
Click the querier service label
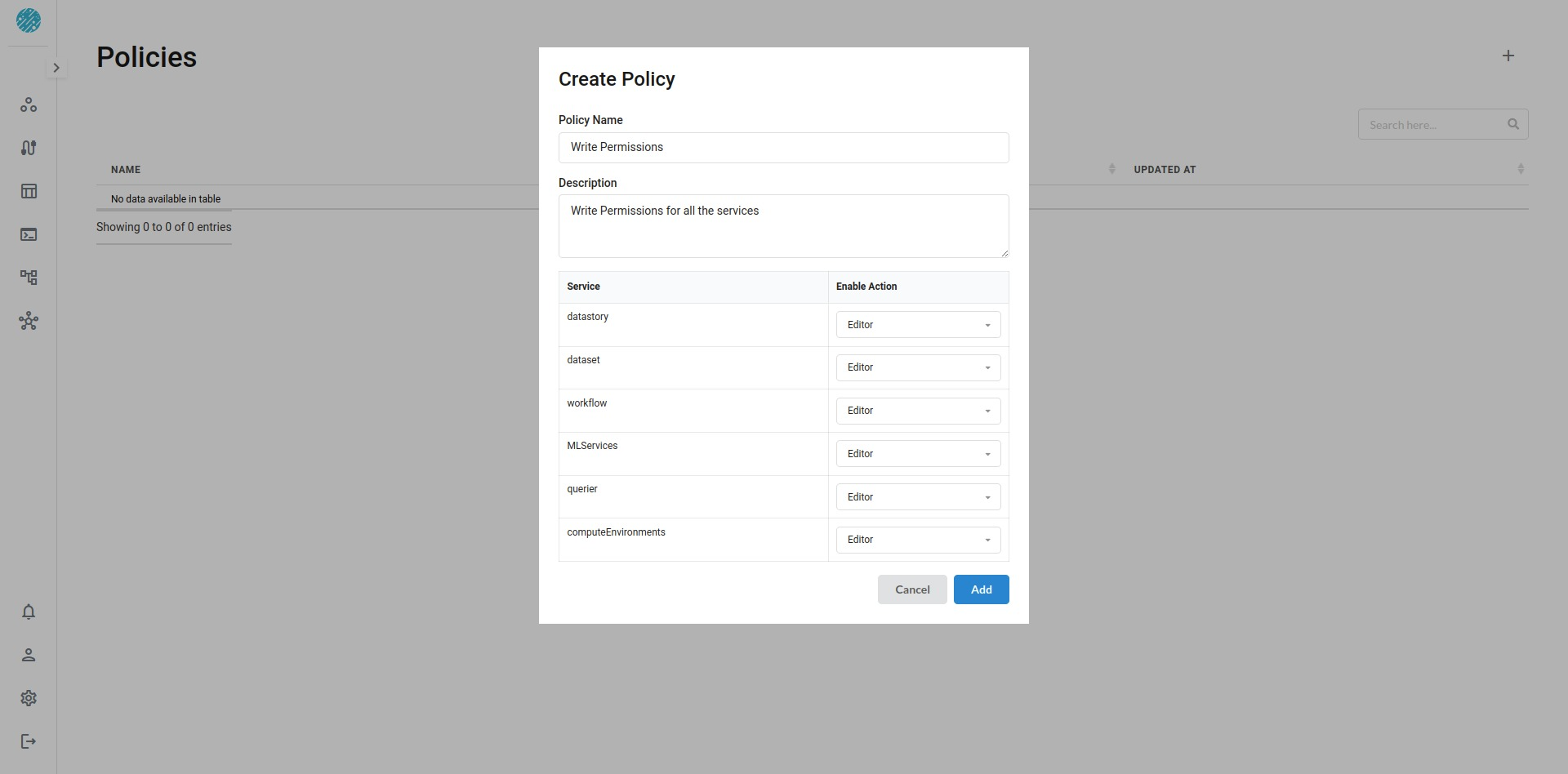[582, 489]
